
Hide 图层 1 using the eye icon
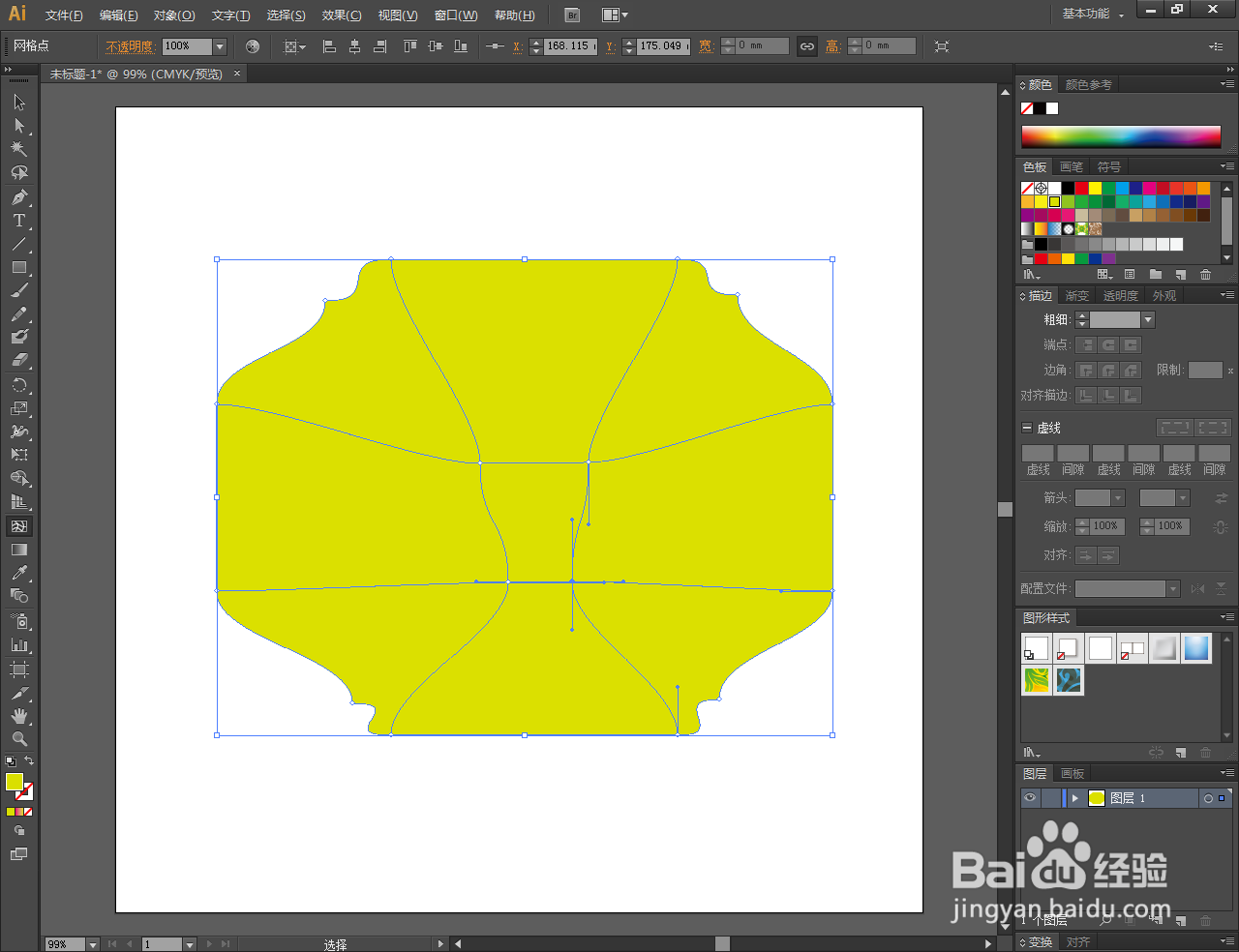tap(1030, 798)
